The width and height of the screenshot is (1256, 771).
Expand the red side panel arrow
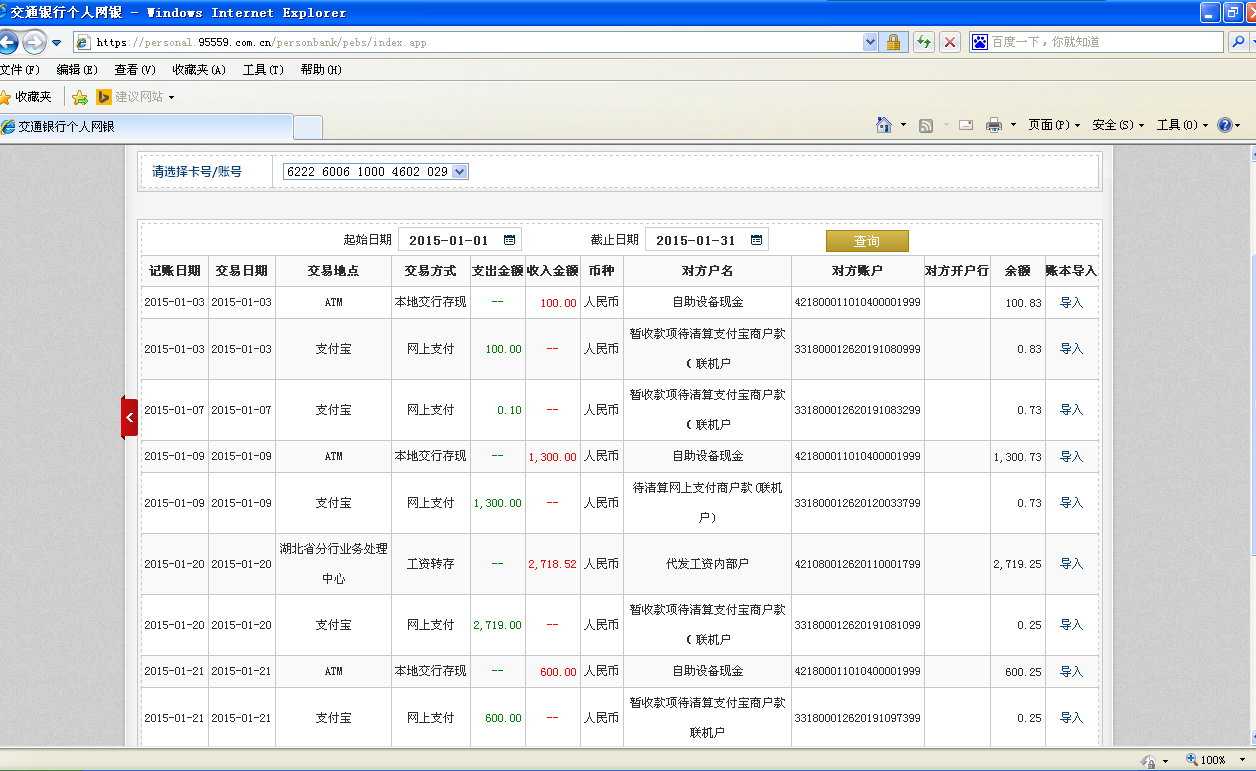tap(129, 417)
